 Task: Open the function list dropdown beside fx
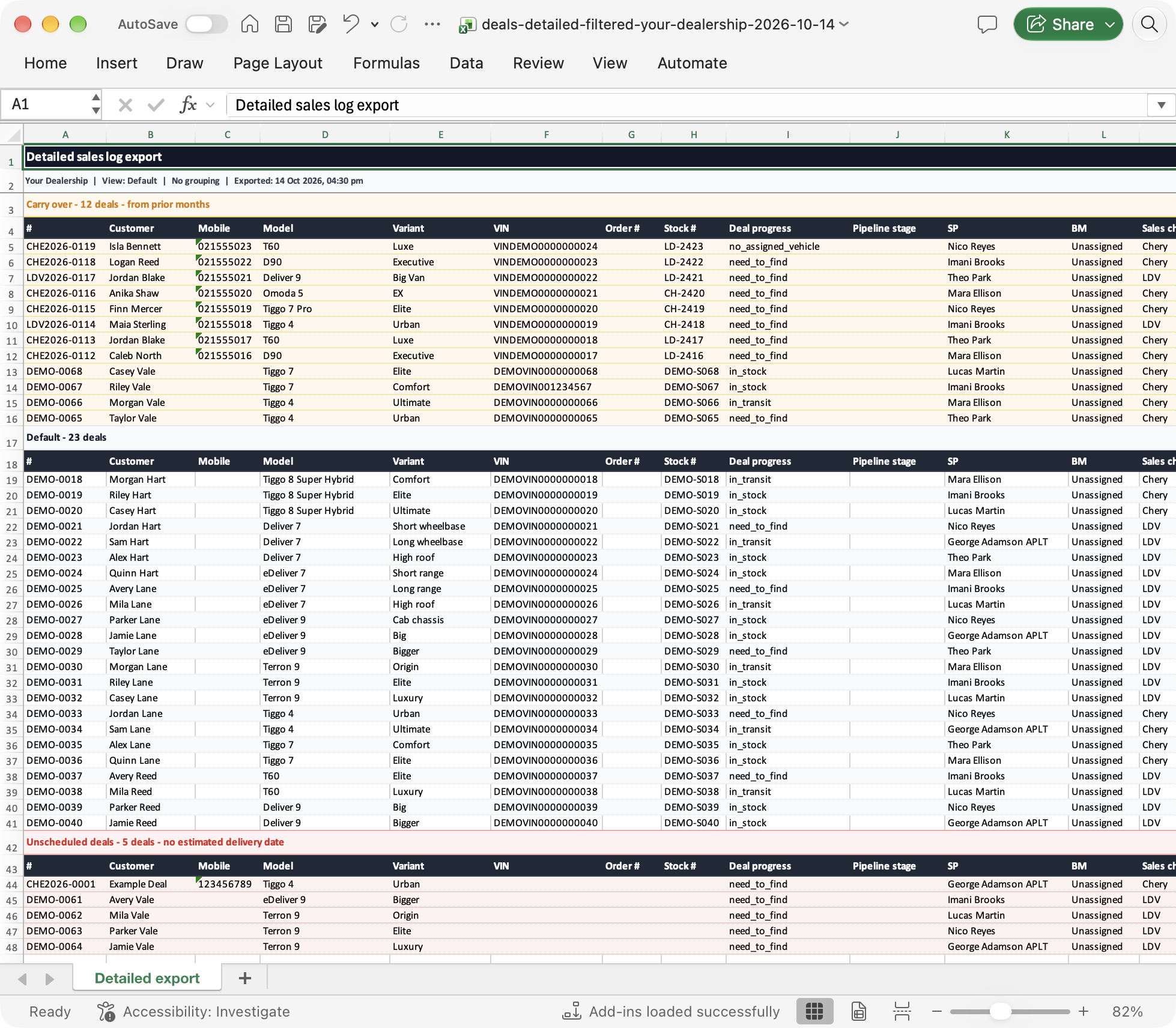click(x=210, y=105)
